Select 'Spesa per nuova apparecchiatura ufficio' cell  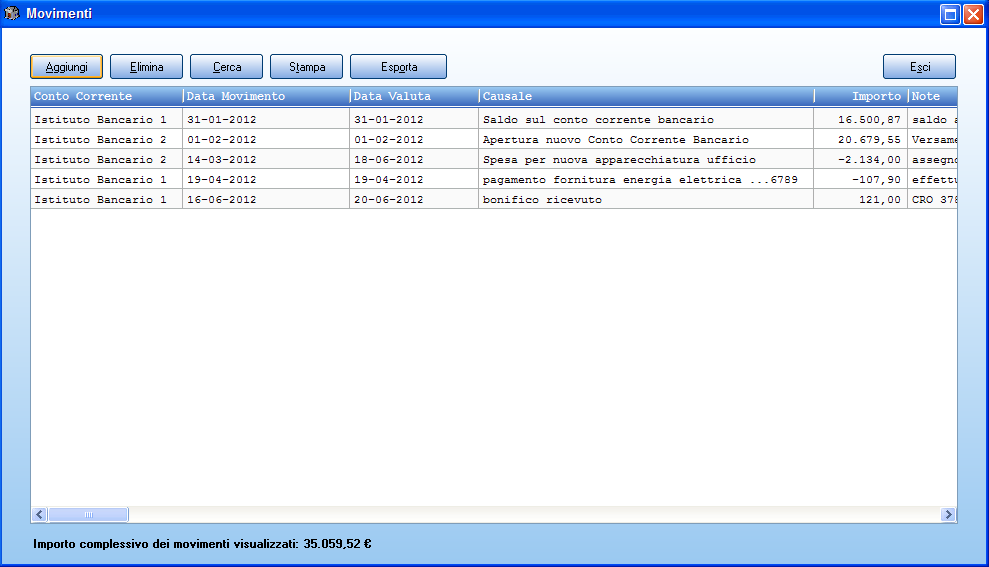[x=646, y=160]
